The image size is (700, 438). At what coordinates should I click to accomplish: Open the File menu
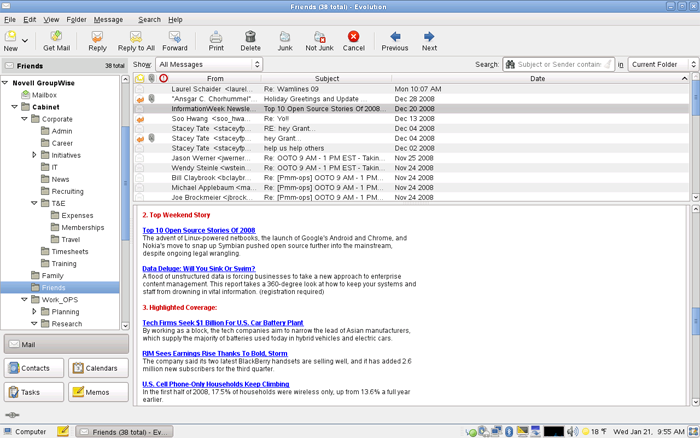click(x=10, y=20)
